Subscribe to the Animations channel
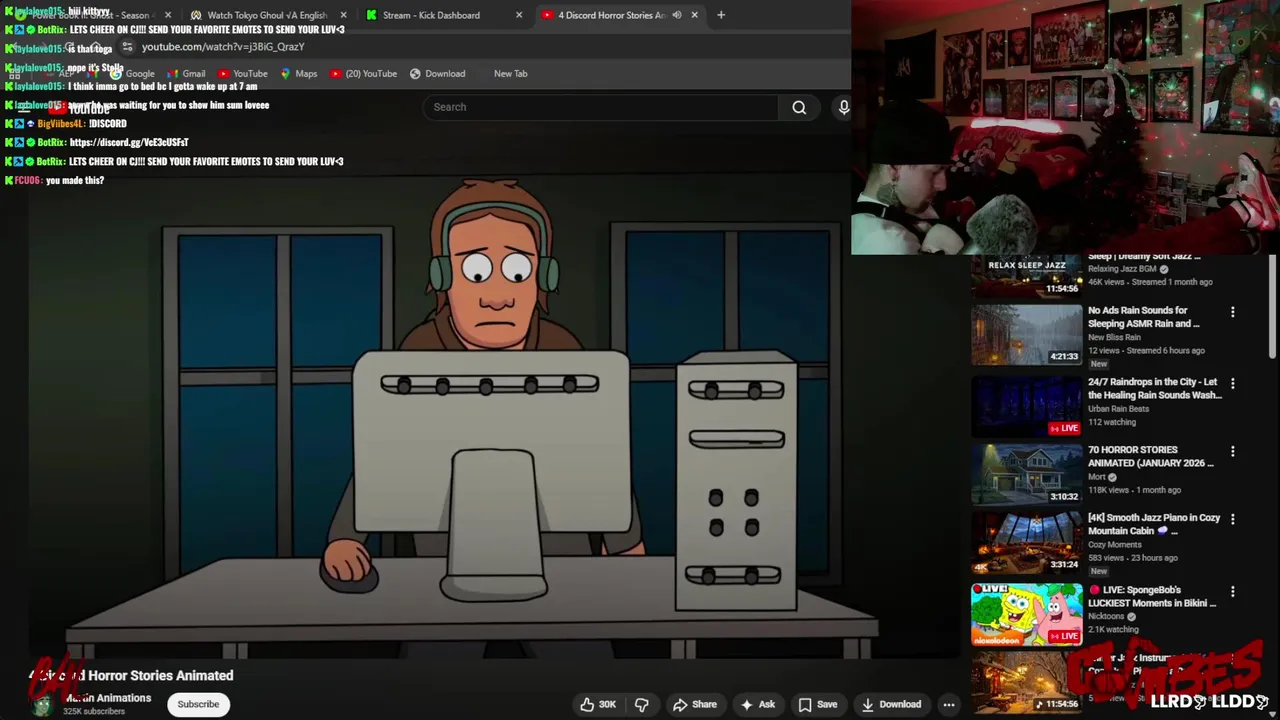1280x720 pixels. 198,704
